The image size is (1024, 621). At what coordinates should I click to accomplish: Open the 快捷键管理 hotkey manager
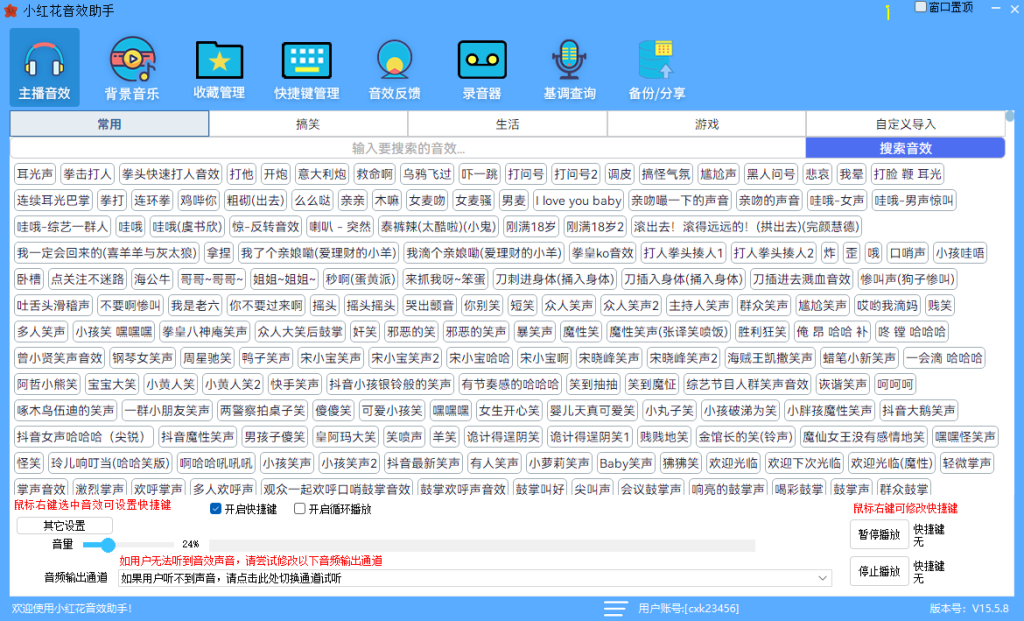[x=306, y=65]
